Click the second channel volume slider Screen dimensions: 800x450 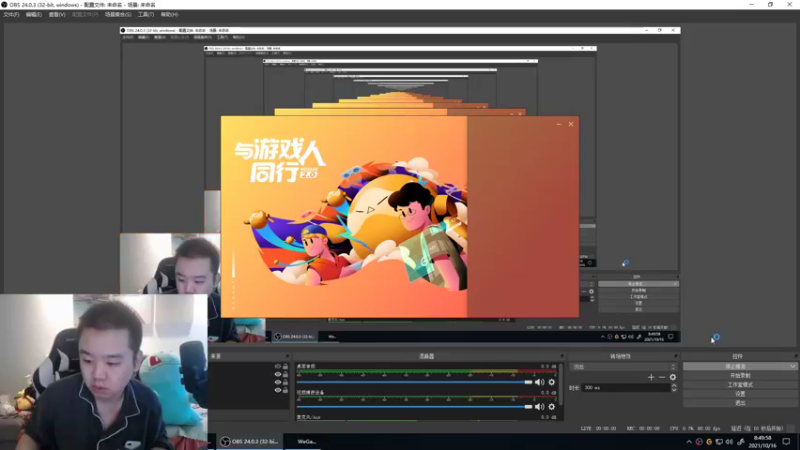(x=414, y=407)
